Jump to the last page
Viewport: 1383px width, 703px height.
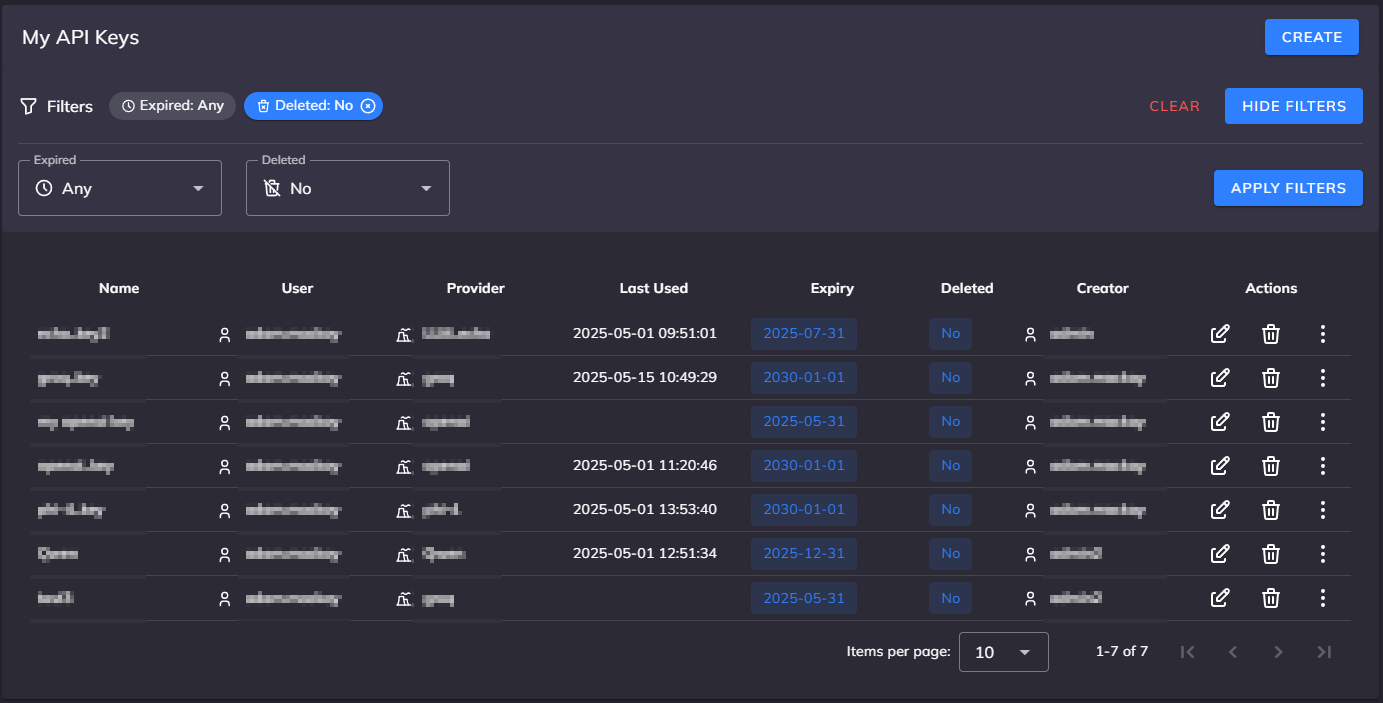pyautogui.click(x=1324, y=652)
